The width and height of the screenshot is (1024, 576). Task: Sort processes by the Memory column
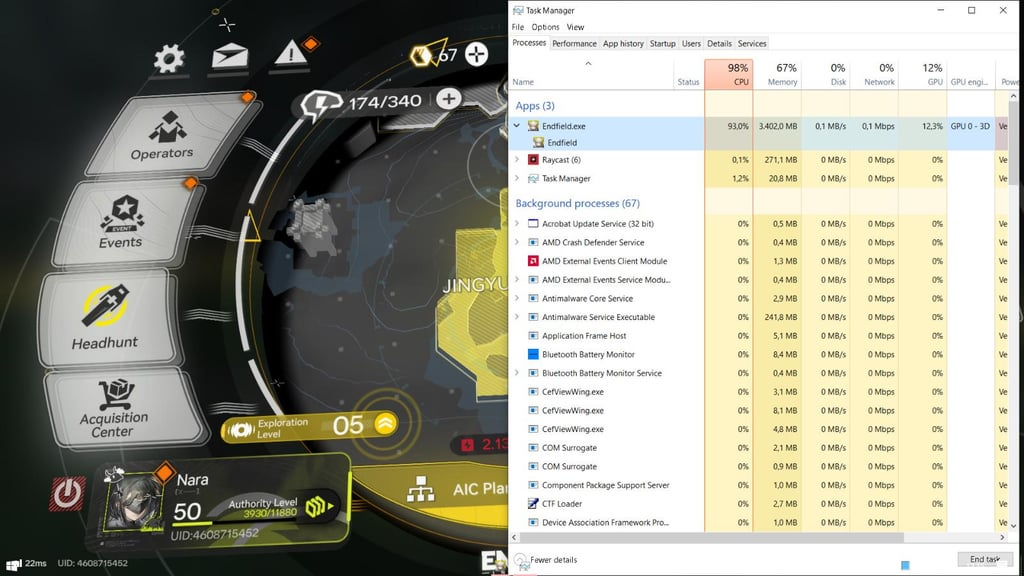point(777,74)
